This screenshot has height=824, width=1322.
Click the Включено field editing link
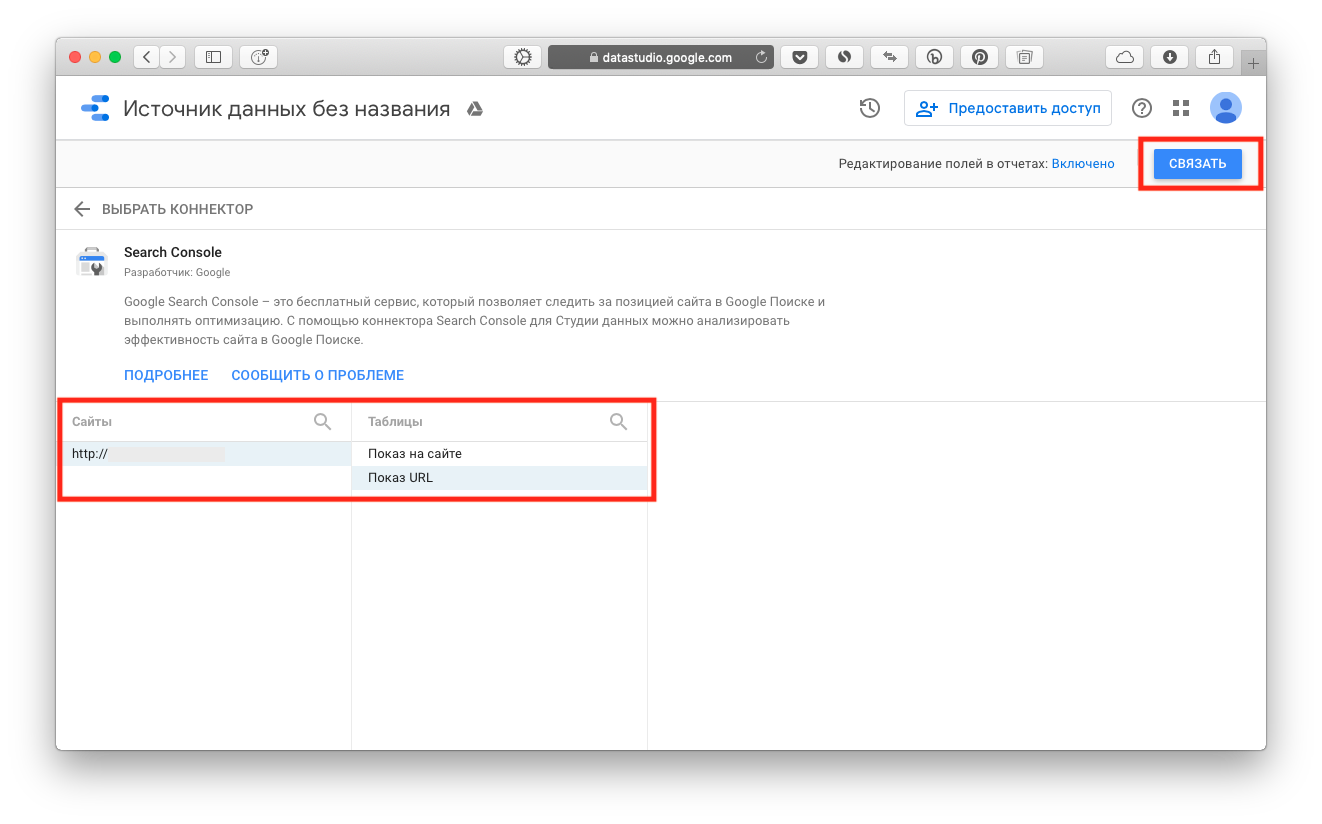point(1083,163)
